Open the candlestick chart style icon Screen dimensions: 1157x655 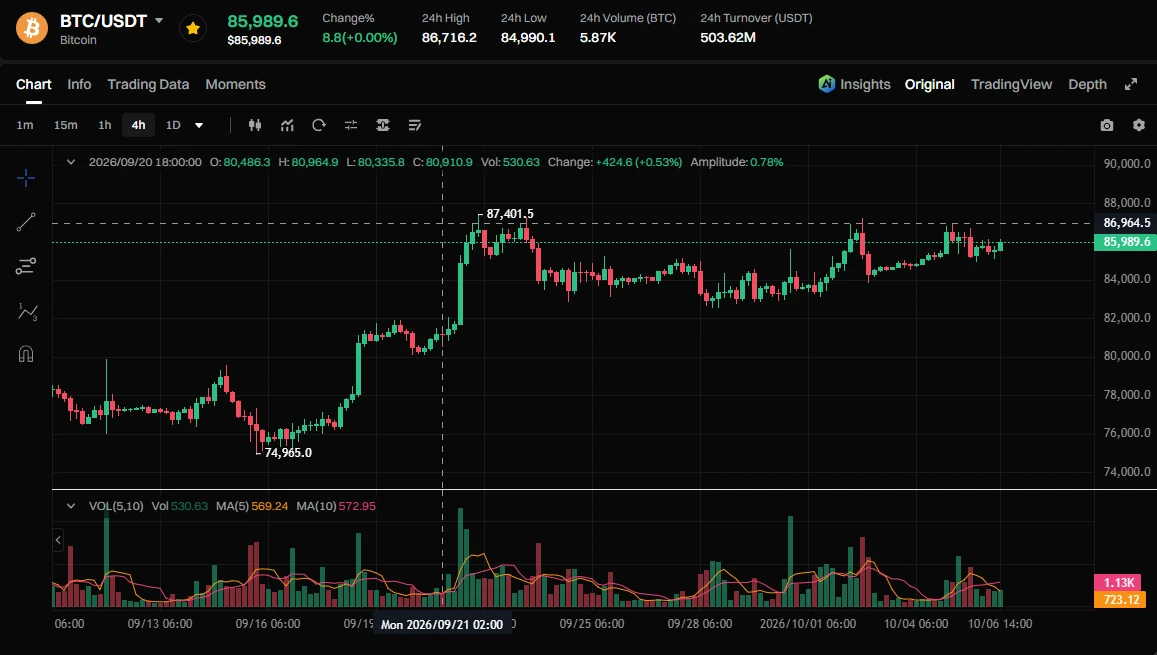(x=255, y=125)
